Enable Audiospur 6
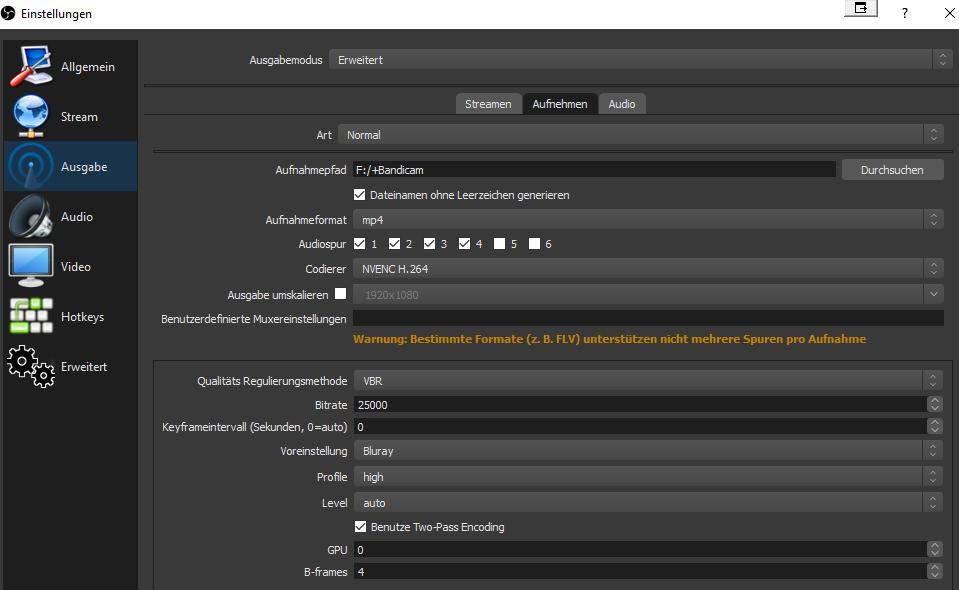Image resolution: width=959 pixels, height=590 pixels. coord(534,244)
